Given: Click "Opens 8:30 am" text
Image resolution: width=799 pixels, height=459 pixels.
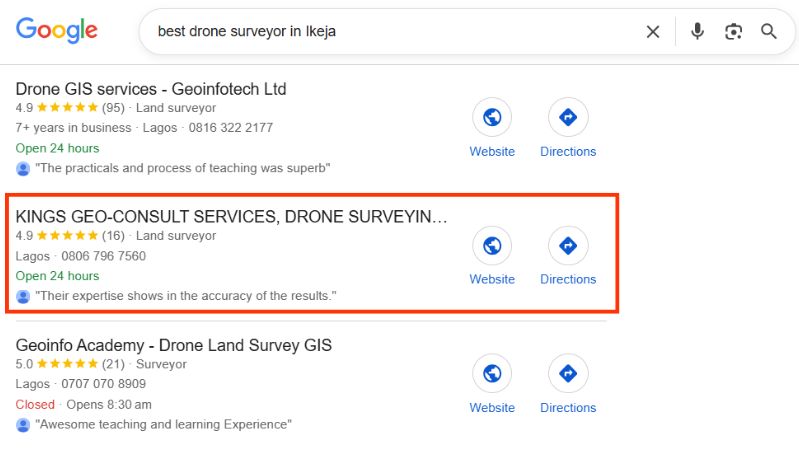Looking at the screenshot, I should [x=109, y=404].
